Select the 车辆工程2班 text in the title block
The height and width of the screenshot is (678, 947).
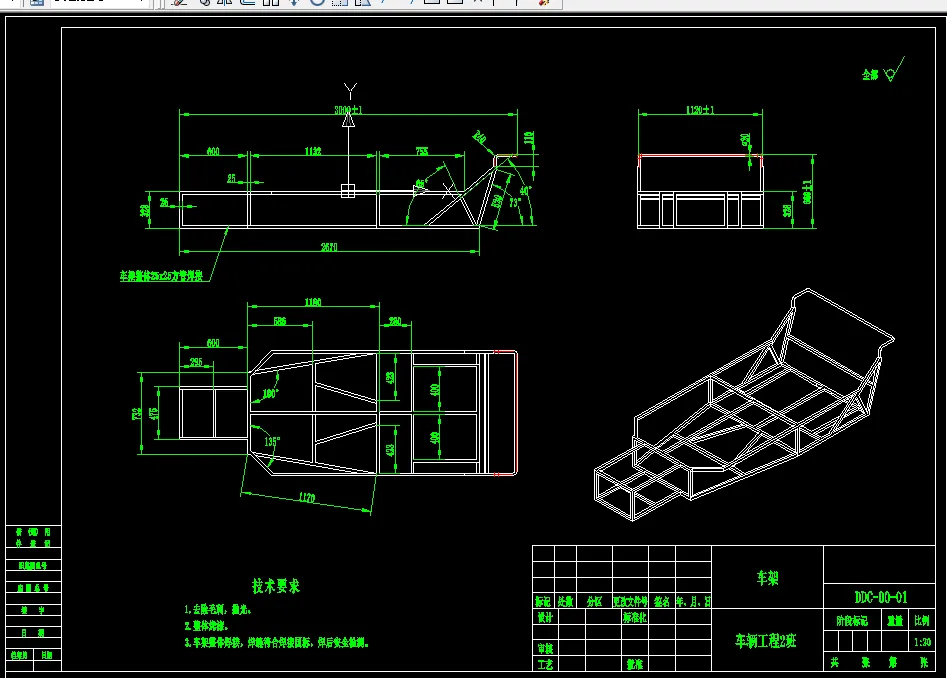click(766, 641)
